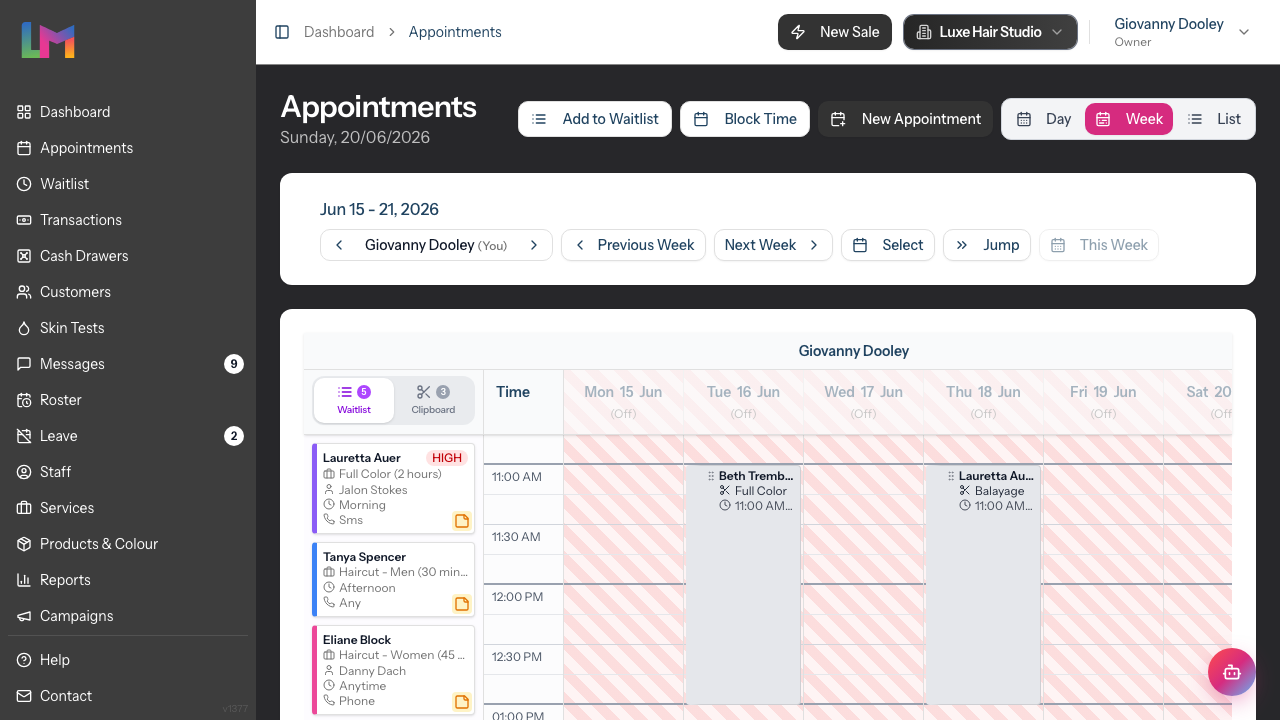Open Help in the sidebar
This screenshot has height=720, width=1280.
click(x=128, y=660)
